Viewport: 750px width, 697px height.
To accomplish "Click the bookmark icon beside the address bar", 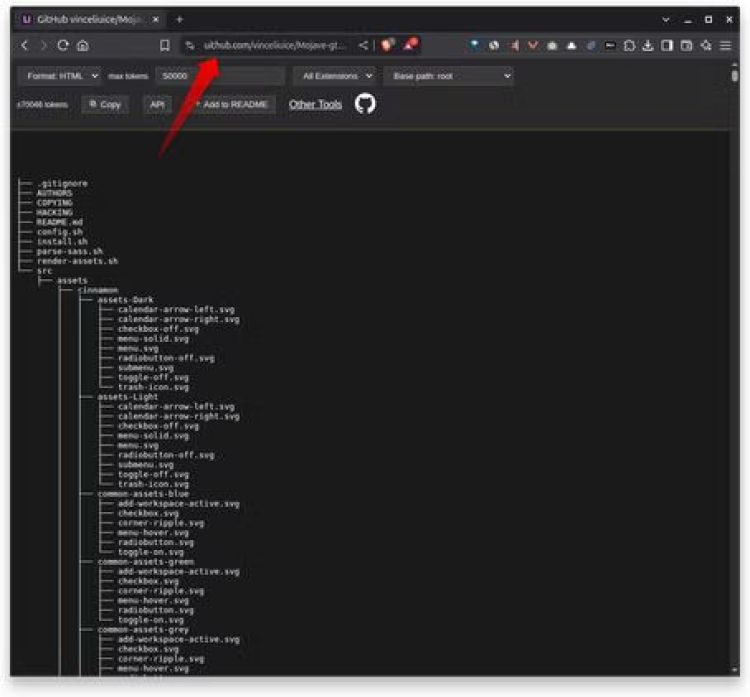I will click(x=165, y=45).
